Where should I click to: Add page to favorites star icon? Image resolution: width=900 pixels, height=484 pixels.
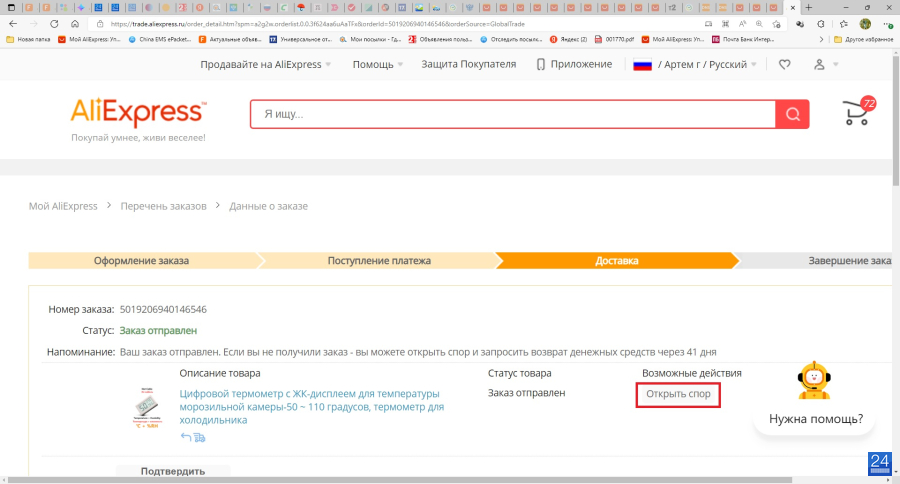(776, 24)
